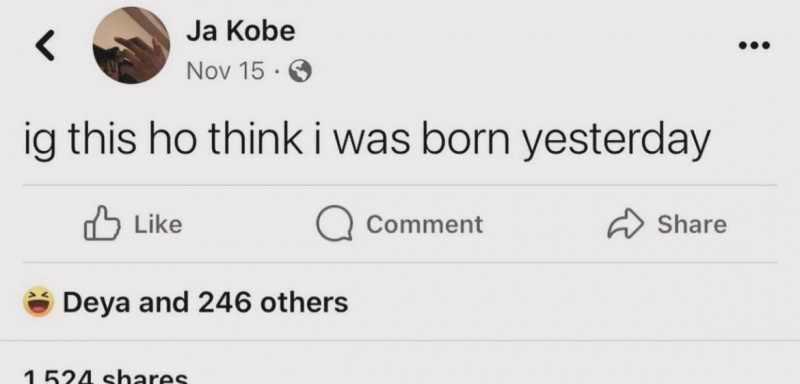Viewport: 800px width, 384px height.
Task: Open the three-dot post options menu
Action: pos(755,45)
